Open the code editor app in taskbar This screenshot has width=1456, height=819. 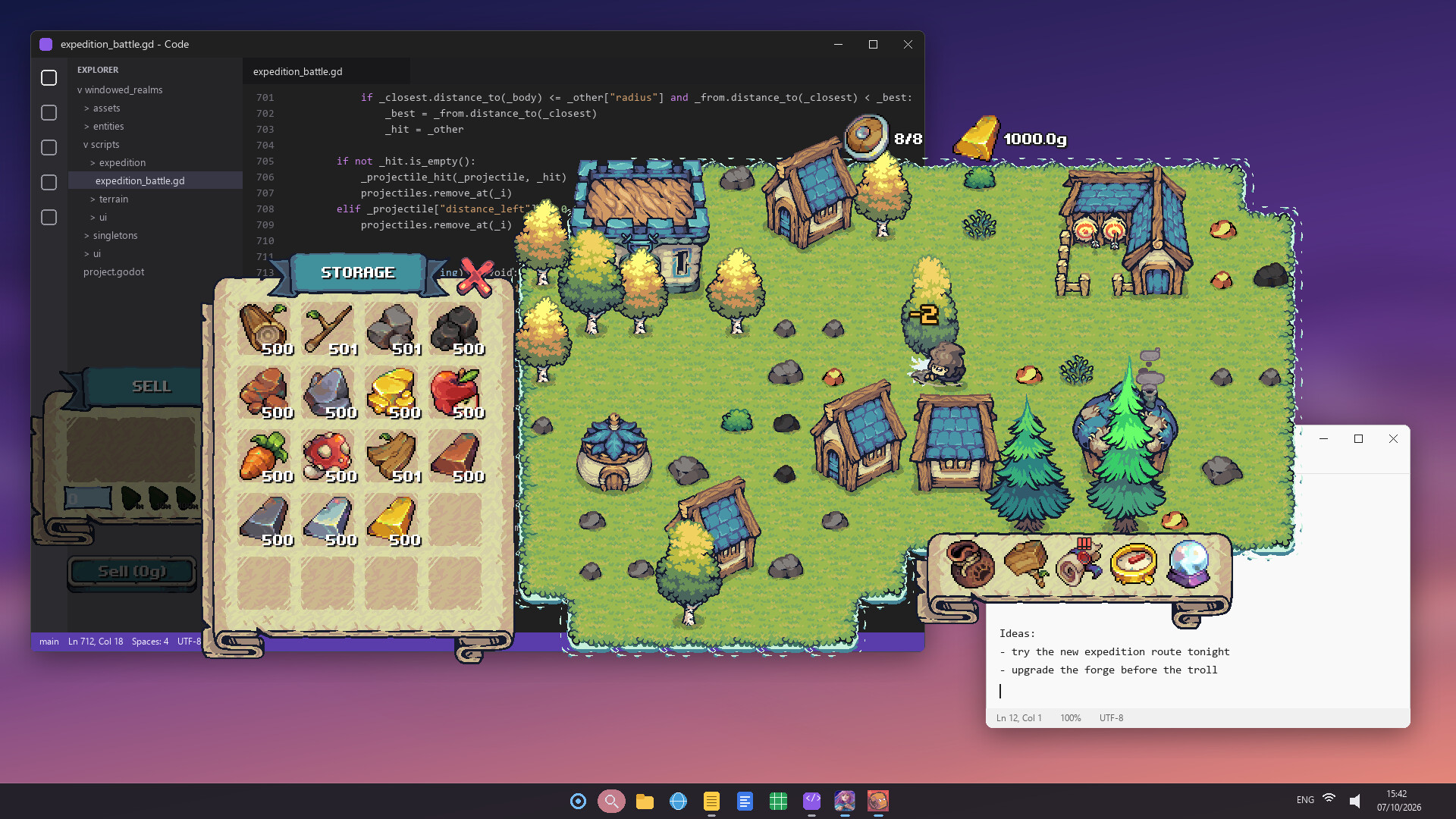(x=811, y=801)
